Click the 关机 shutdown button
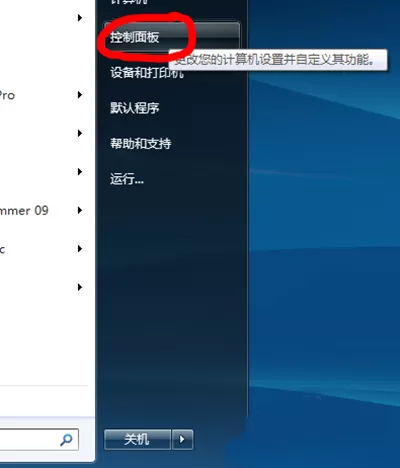This screenshot has height=468, width=400. point(137,439)
